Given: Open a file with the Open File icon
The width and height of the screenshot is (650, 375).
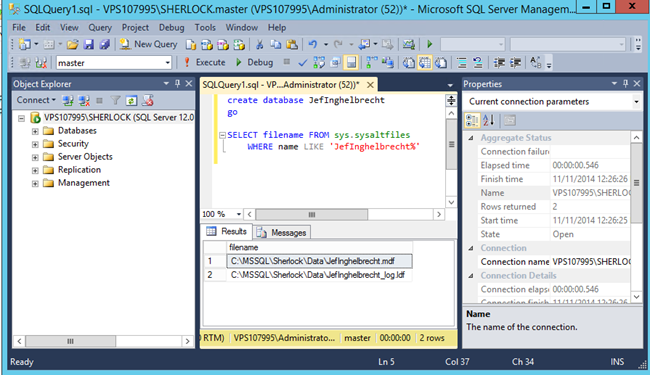Looking at the screenshot, I should 73,44.
